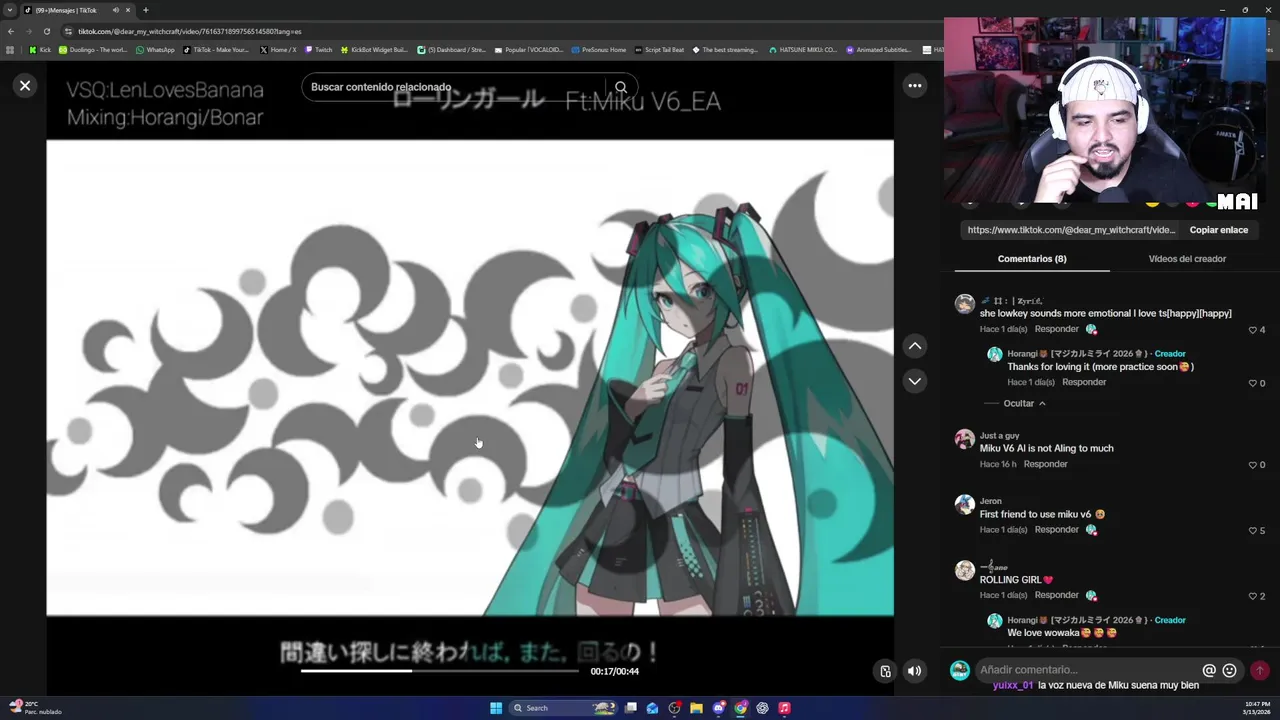Open Task View on the taskbar
Screen dimensions: 1280x720
coord(631,708)
